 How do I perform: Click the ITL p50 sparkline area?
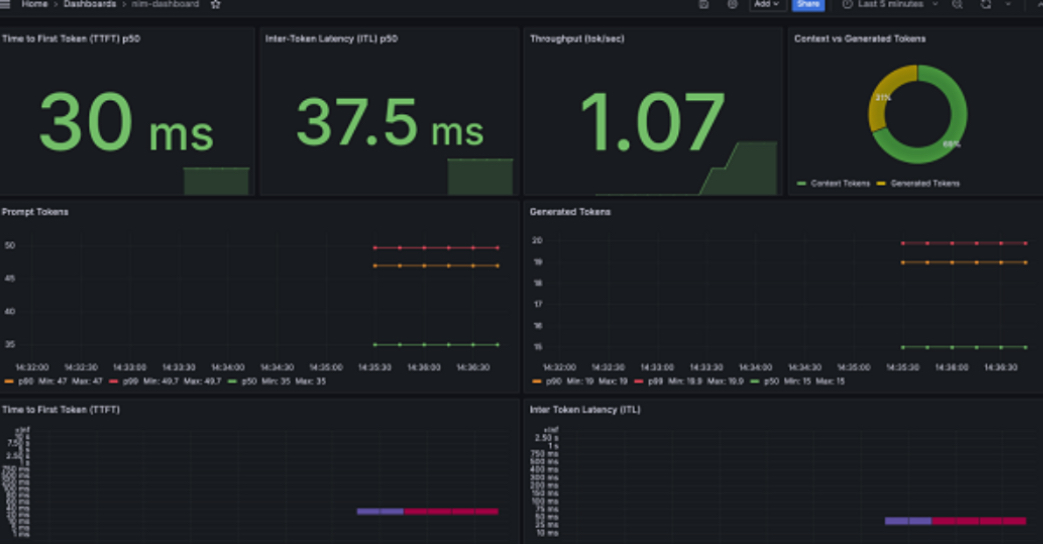pos(480,177)
